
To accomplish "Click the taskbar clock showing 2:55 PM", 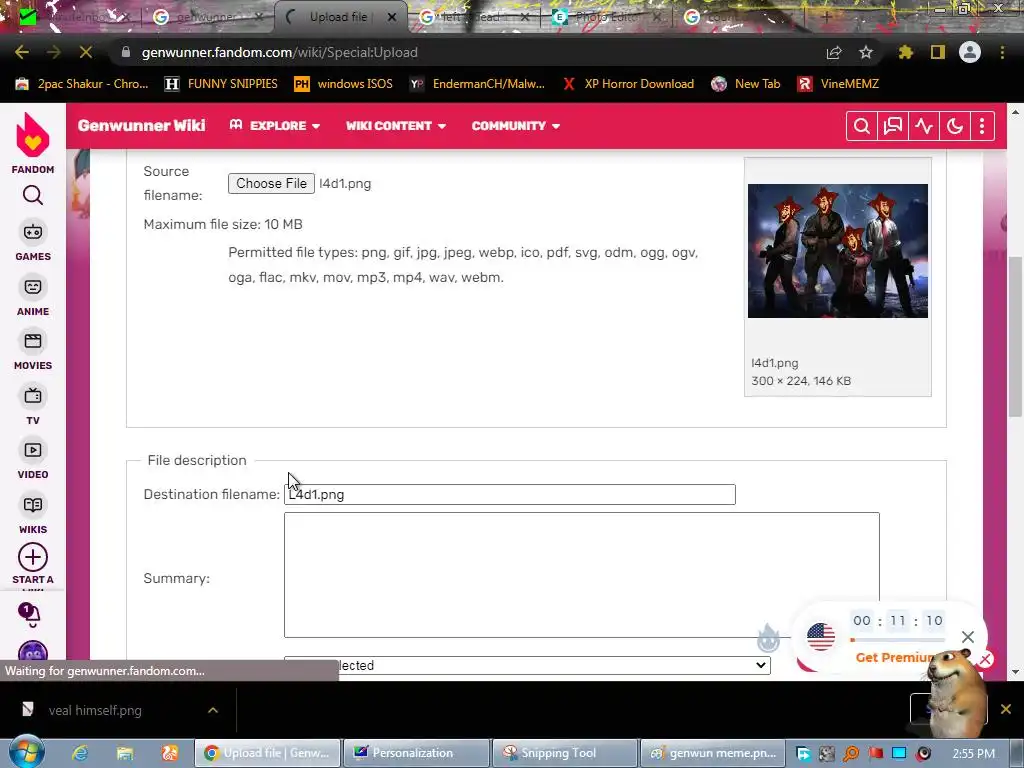I will [974, 754].
